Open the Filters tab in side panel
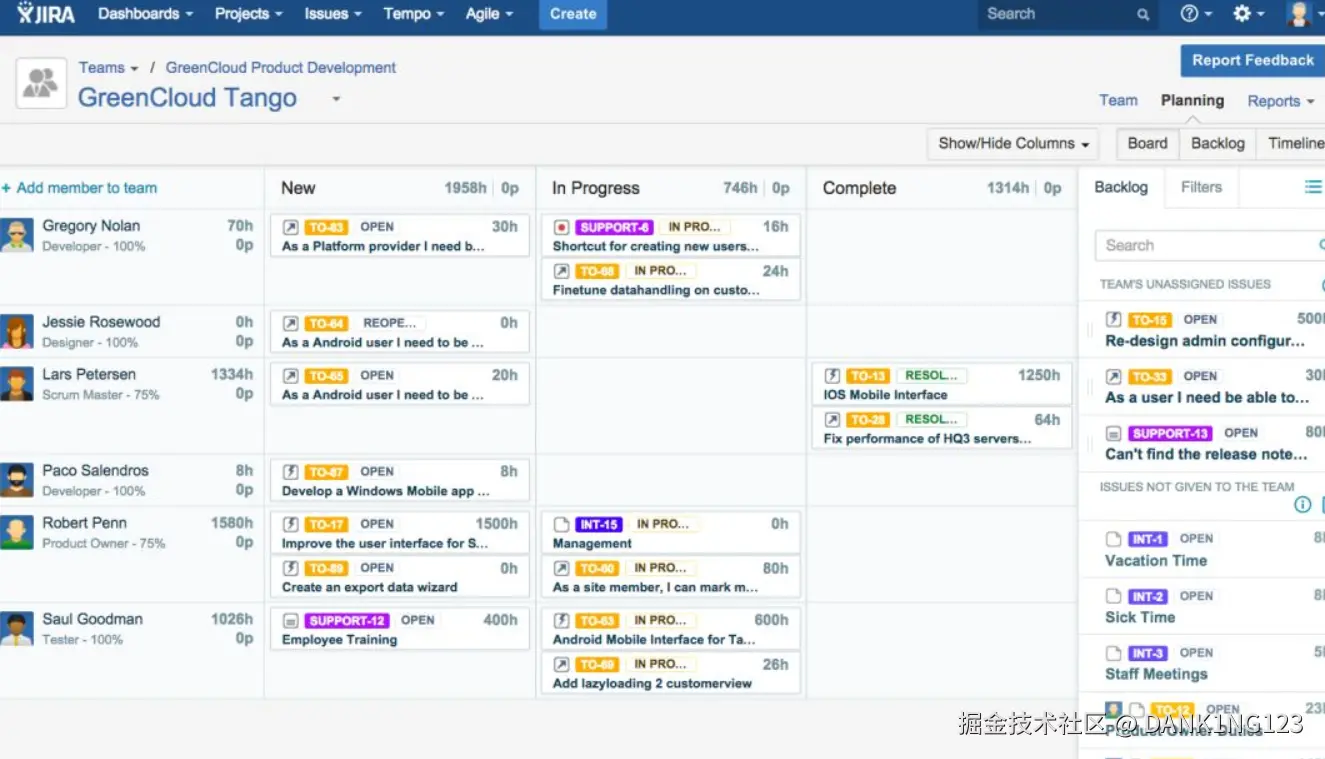The image size is (1325, 759). tap(1201, 187)
